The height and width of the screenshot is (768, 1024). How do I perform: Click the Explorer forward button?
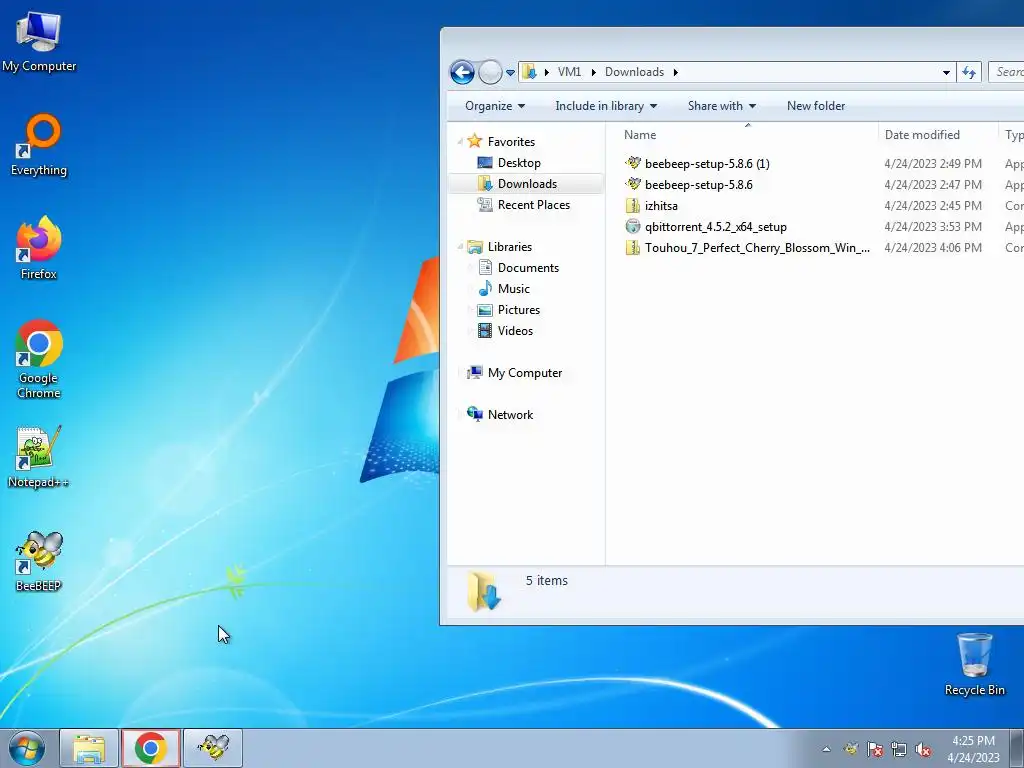point(490,72)
